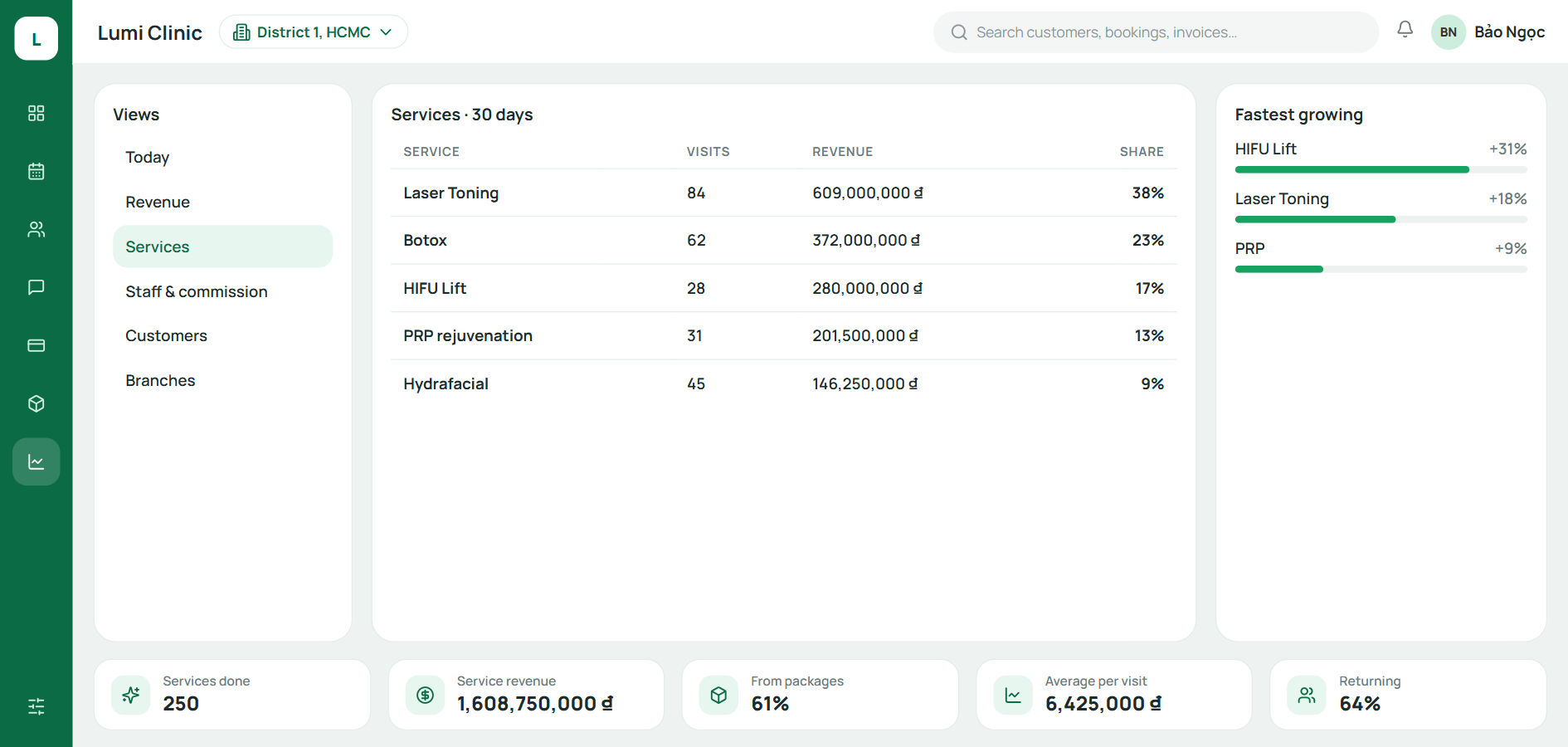Click the PRP rejuvenation service row

pos(783,336)
